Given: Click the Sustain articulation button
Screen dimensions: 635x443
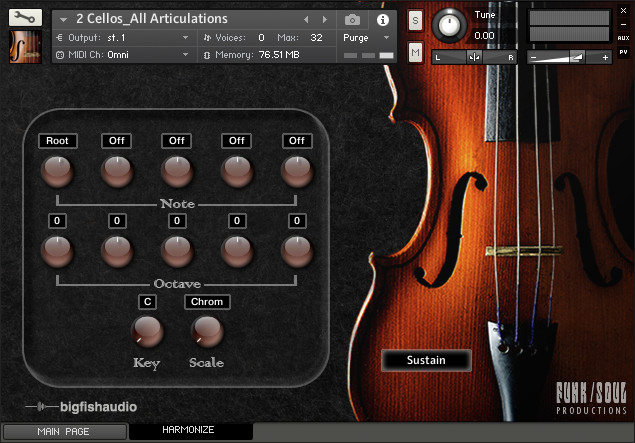Looking at the screenshot, I should [x=426, y=360].
